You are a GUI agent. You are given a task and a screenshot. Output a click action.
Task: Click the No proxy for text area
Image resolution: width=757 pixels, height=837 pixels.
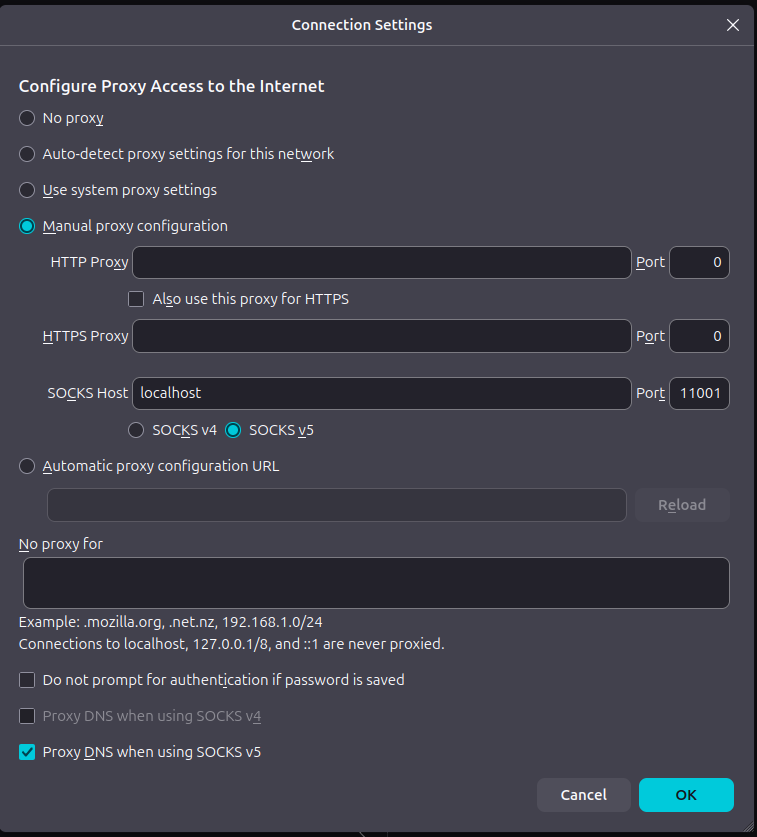pyautogui.click(x=375, y=583)
